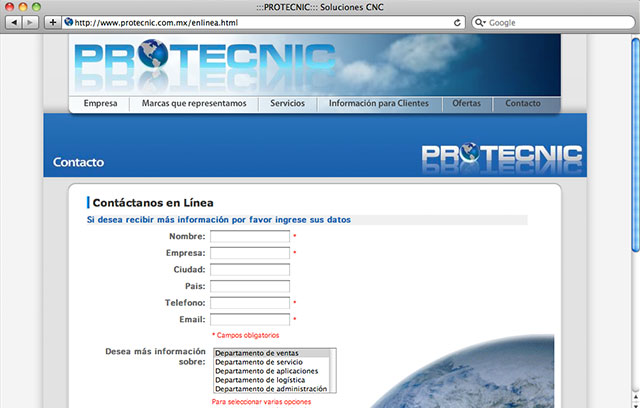This screenshot has height=408, width=640.
Task: Click the globe favicon in address bar
Action: coord(69,22)
